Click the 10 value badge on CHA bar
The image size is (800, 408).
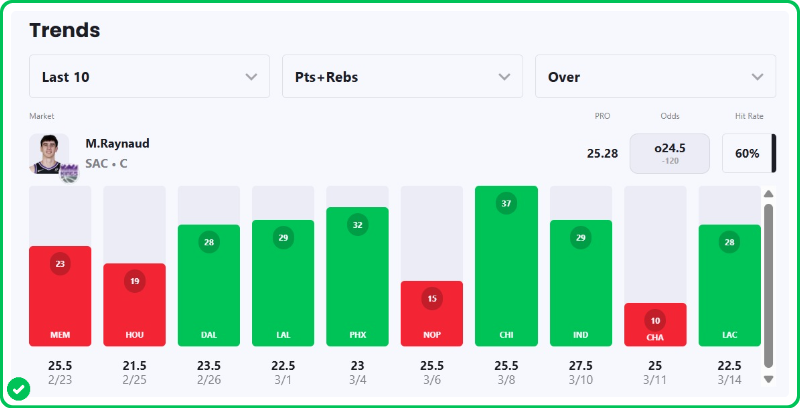(655, 320)
